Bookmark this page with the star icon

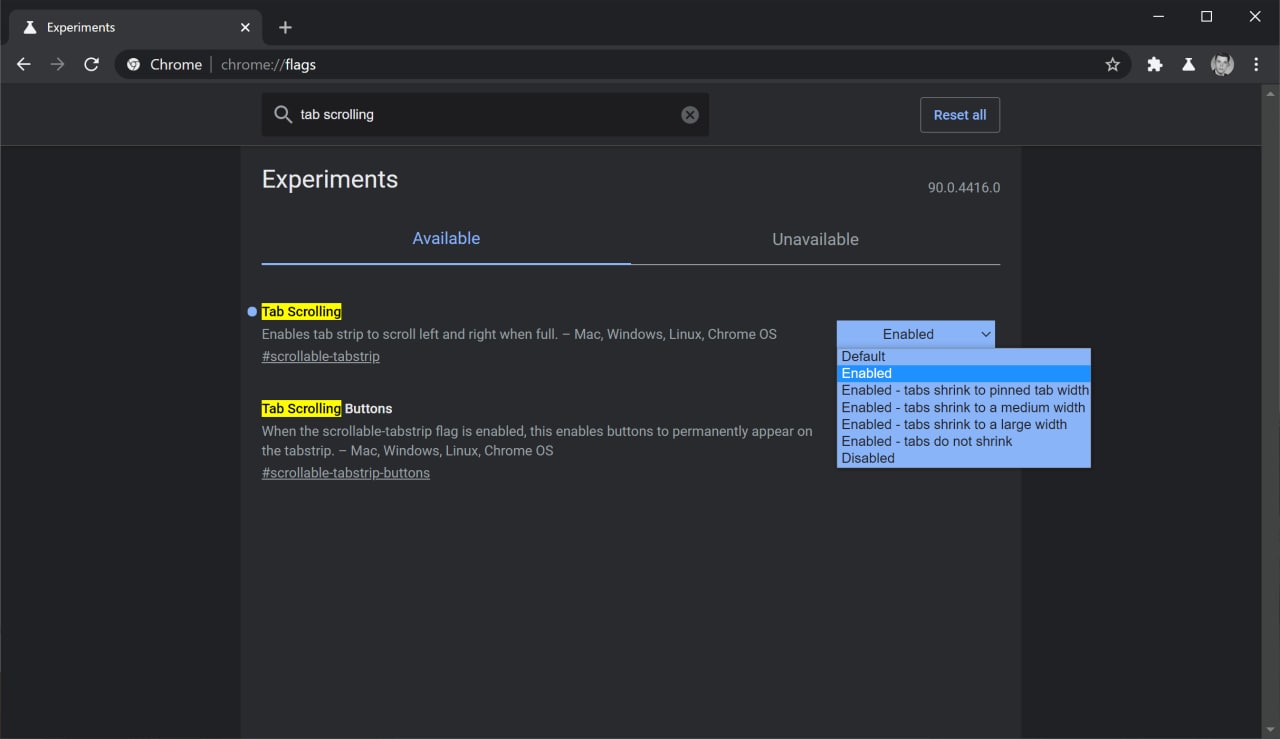point(1112,64)
